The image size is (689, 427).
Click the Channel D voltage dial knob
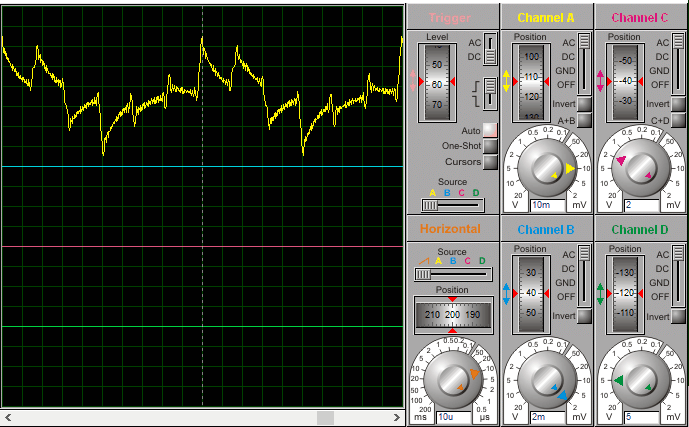638,378
